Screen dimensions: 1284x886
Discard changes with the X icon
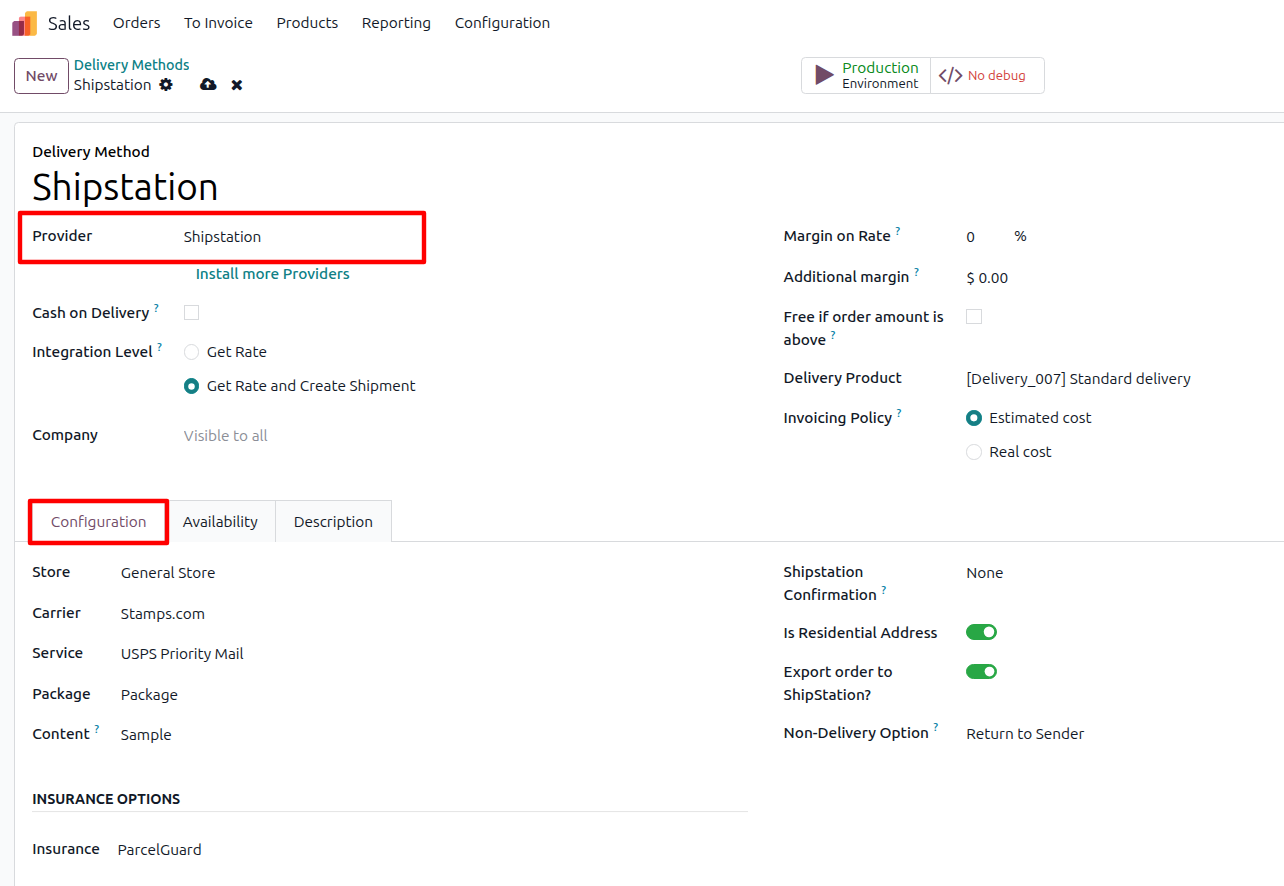[237, 85]
